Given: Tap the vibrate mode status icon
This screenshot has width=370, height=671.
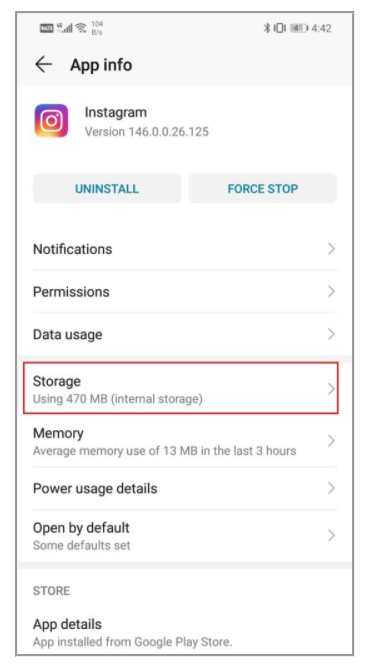Looking at the screenshot, I should click(x=279, y=28).
